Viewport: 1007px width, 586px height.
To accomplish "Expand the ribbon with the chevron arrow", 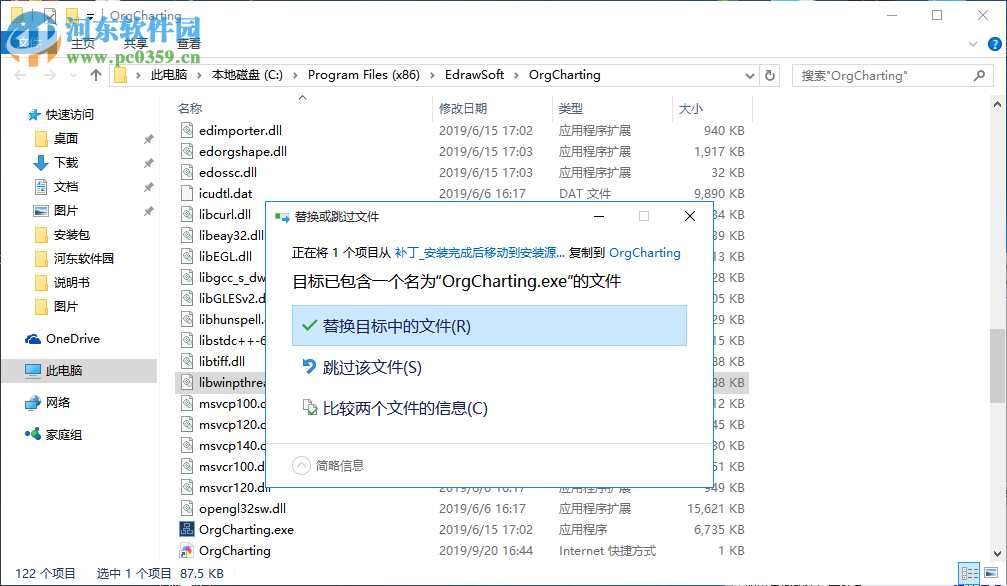I will click(973, 44).
